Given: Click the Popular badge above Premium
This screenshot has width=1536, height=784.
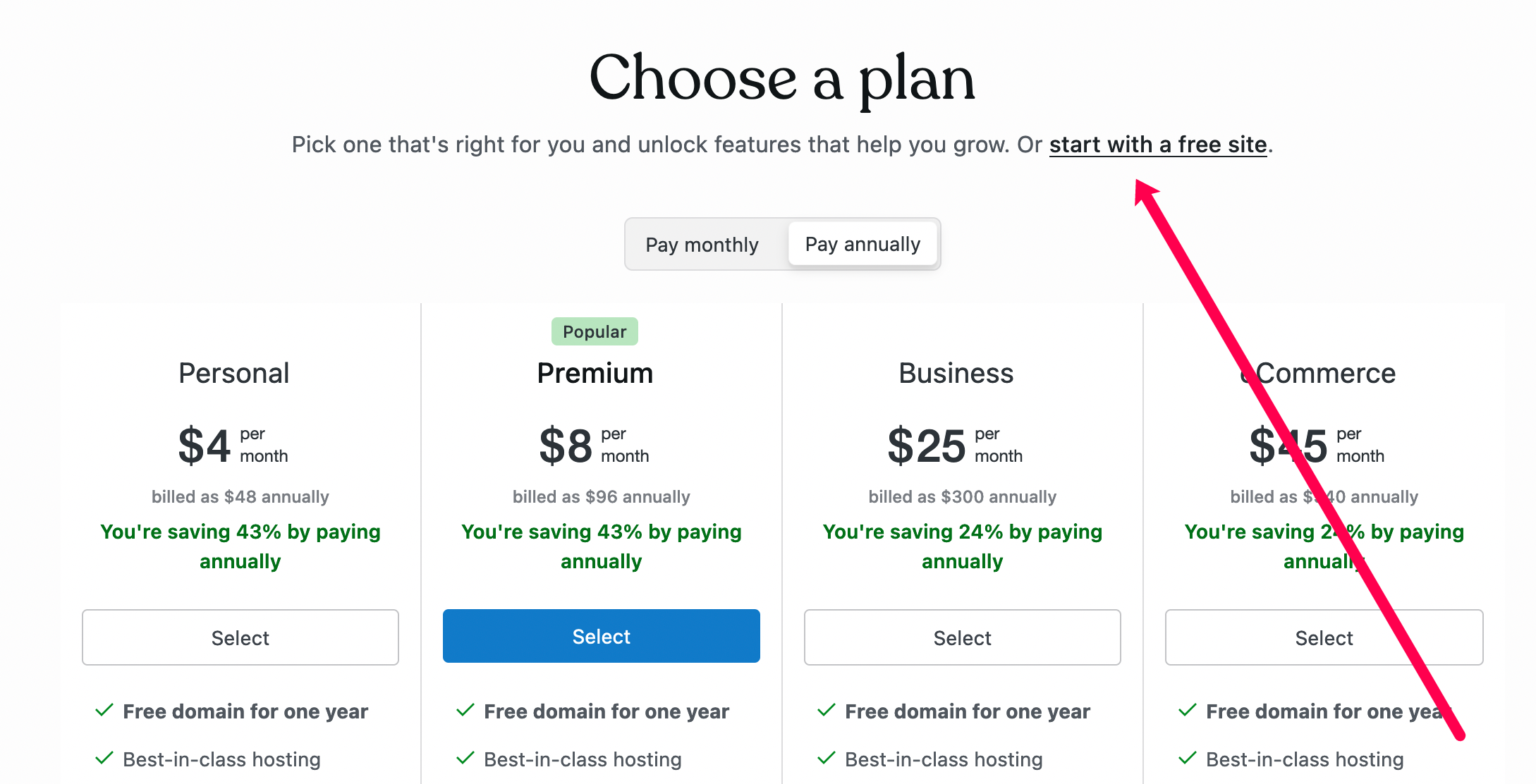Looking at the screenshot, I should (x=595, y=331).
